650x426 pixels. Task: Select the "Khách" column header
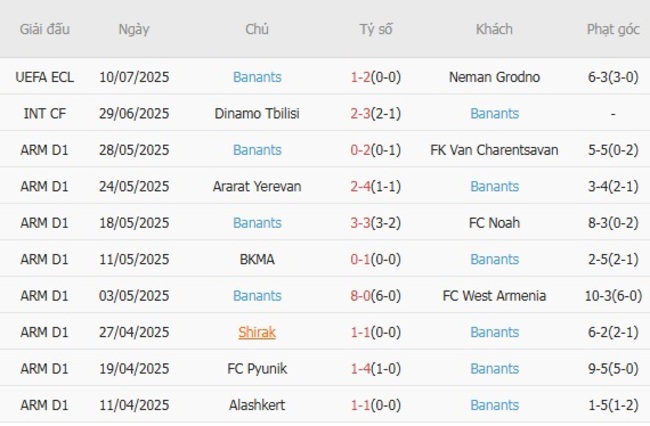coord(494,29)
